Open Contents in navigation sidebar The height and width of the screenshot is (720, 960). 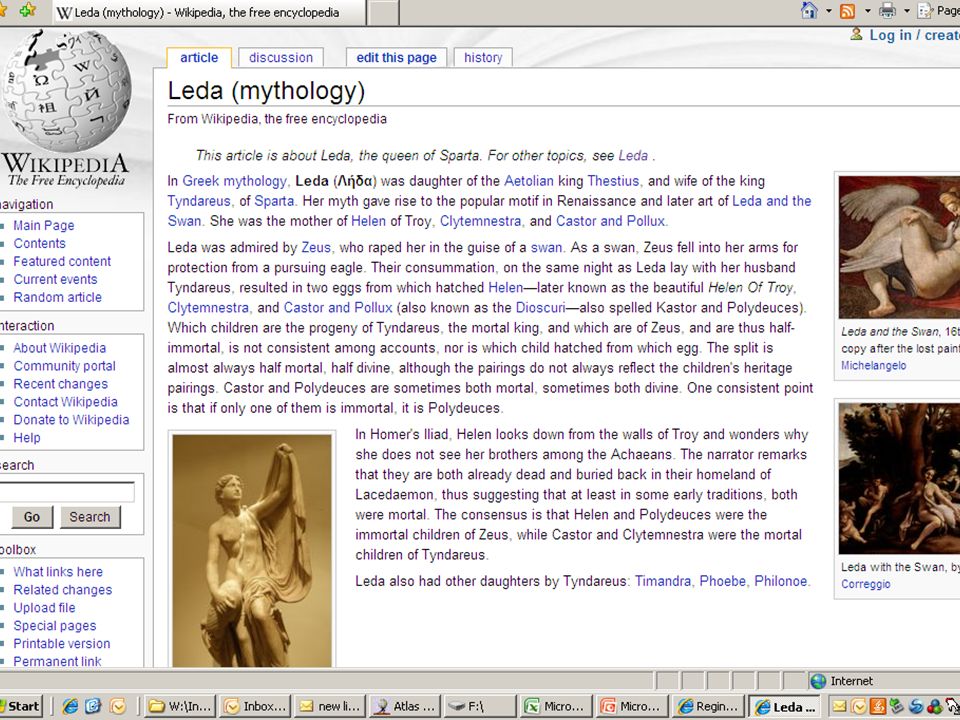click(x=40, y=243)
